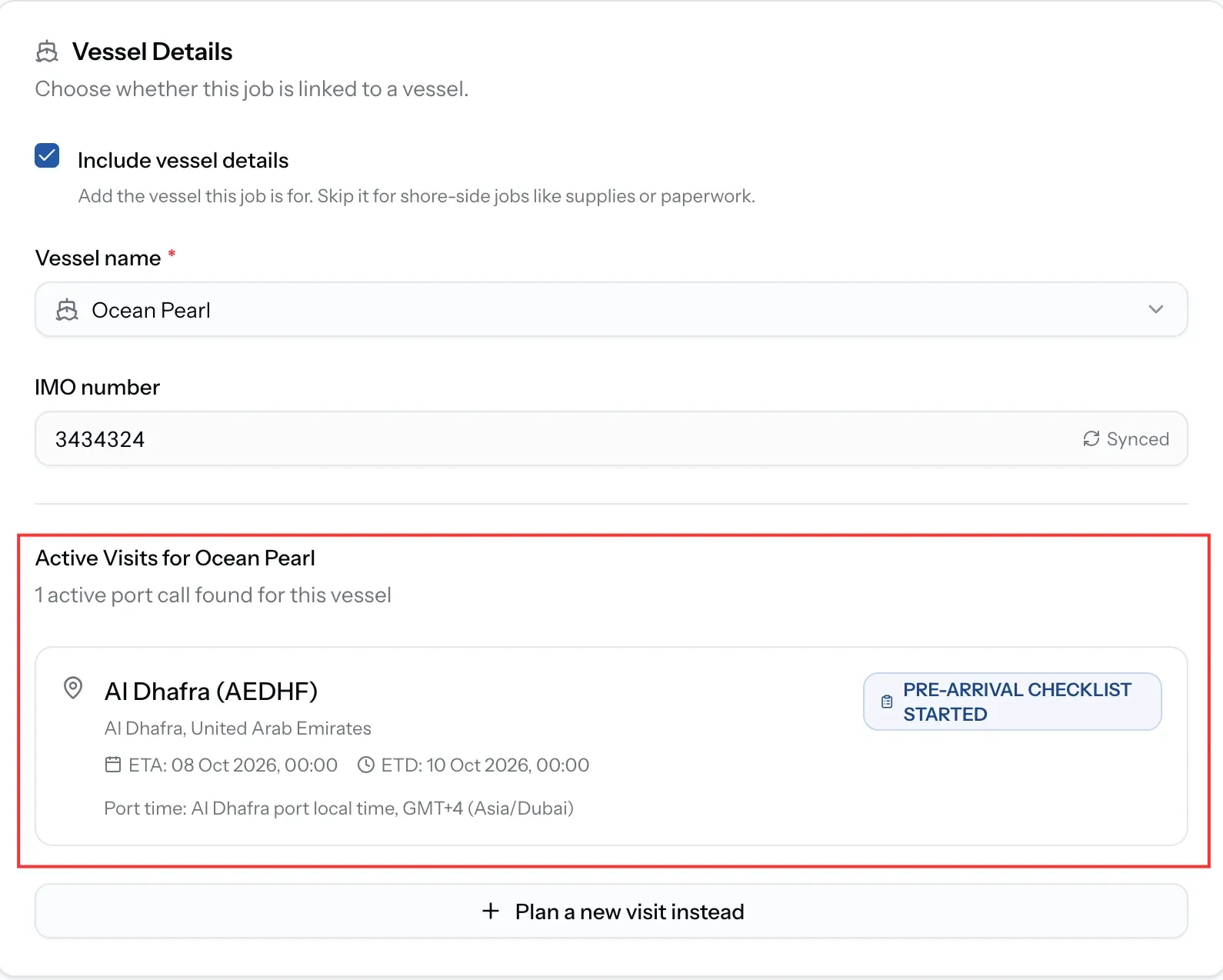The width and height of the screenshot is (1223, 980).
Task: Click the ship icon beside the Vessel Details heading
Action: point(47,52)
